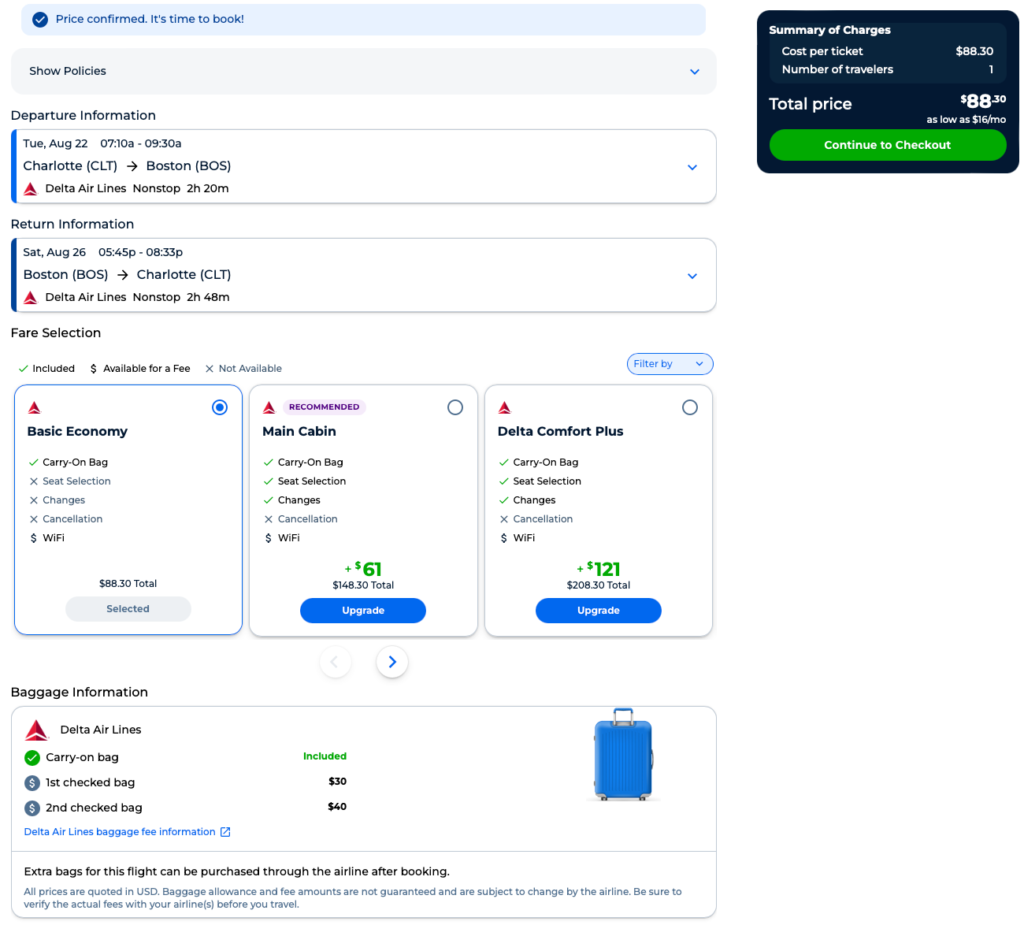Click the next arrow in fare carousel
Screen dimensions: 1024x925
pos(392,661)
